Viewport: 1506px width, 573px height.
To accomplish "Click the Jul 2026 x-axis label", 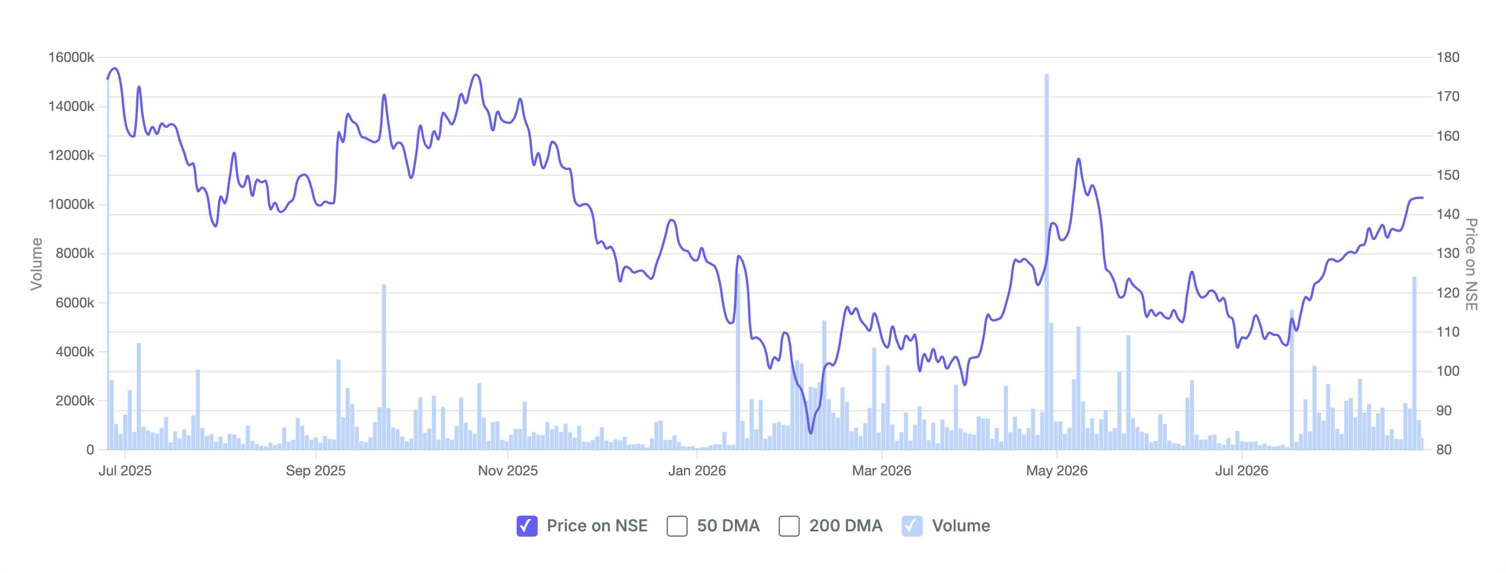I will tap(1241, 470).
